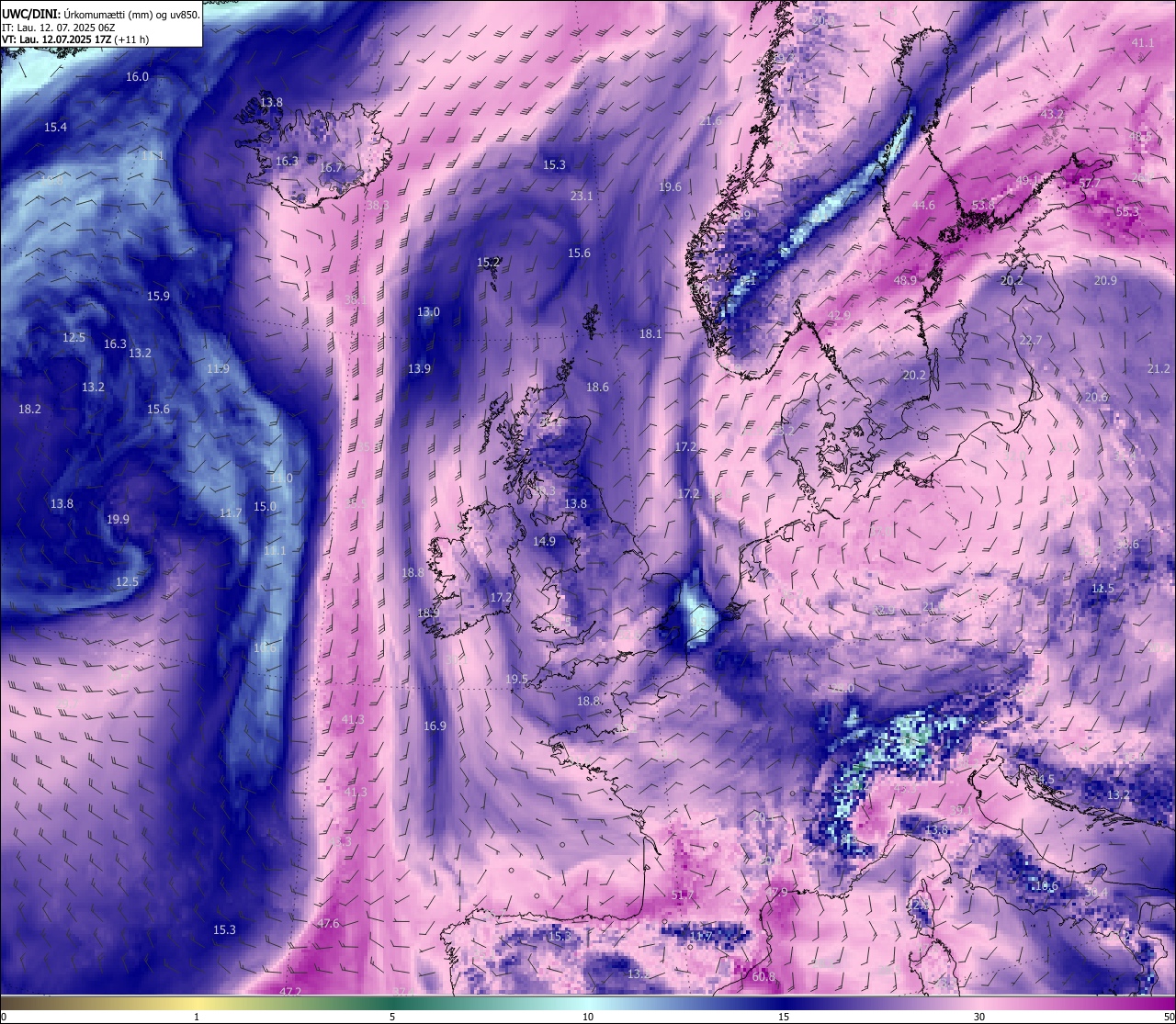Click the 16.9 value label
This screenshot has height=1024, width=1176.
[435, 726]
